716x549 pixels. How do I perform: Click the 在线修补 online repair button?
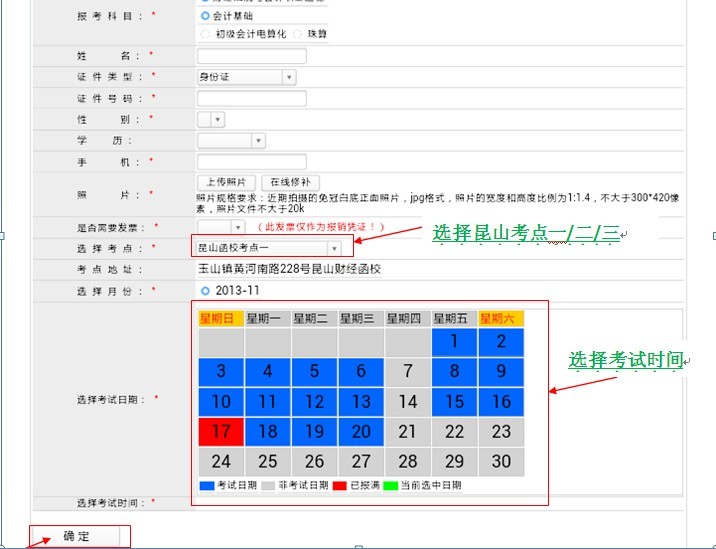pos(290,182)
